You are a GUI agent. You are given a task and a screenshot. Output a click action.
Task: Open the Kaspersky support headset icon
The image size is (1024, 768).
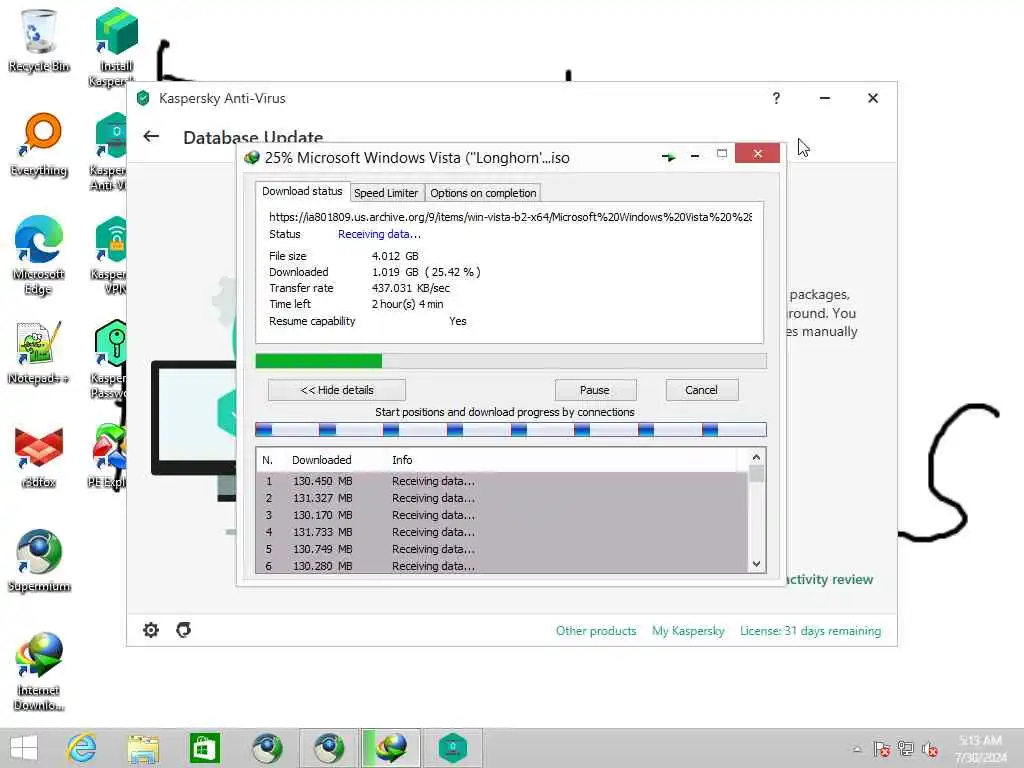[x=184, y=630]
